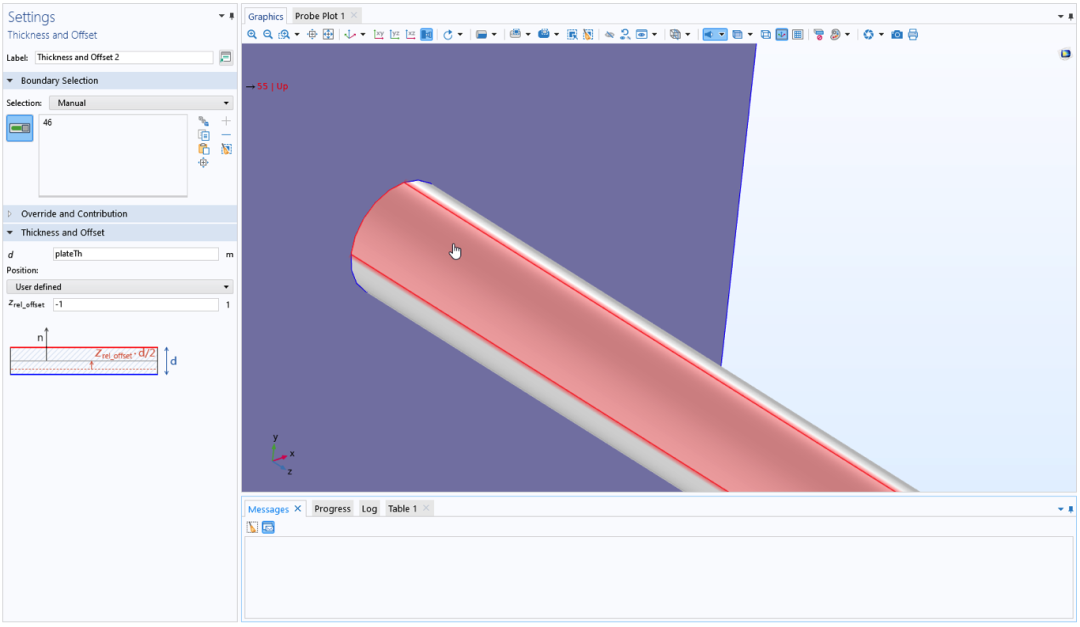Click the Label text field
Image resolution: width=1080 pixels, height=627 pixels.
point(124,57)
